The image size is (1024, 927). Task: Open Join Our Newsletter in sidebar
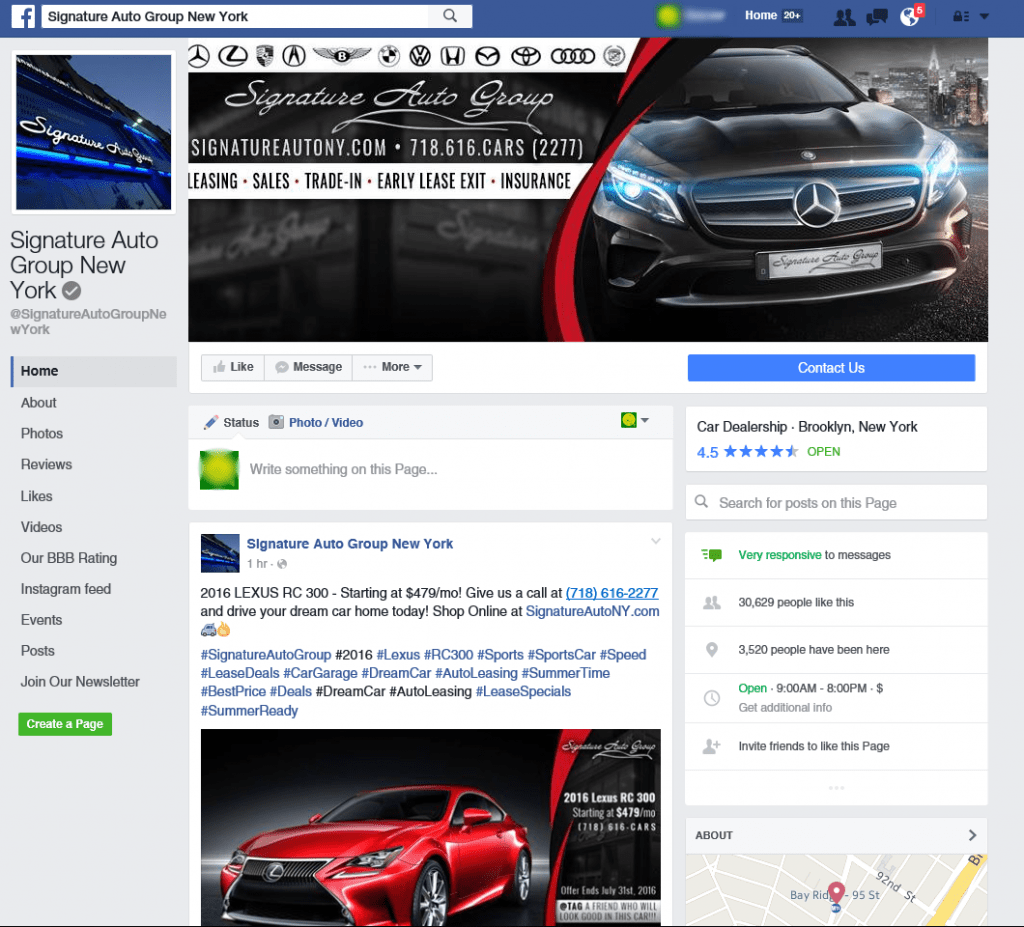point(80,682)
